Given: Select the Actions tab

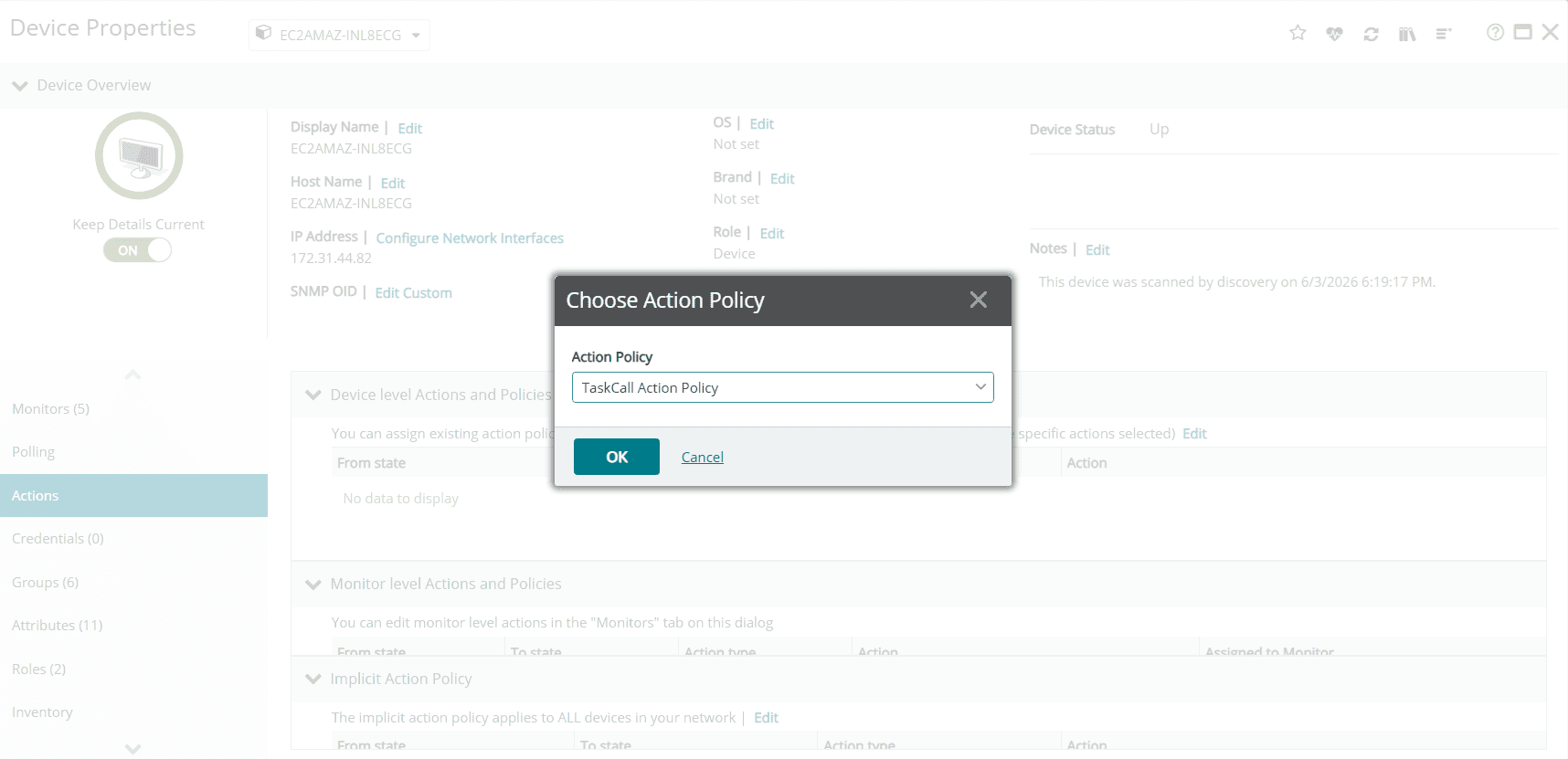Looking at the screenshot, I should [x=133, y=495].
